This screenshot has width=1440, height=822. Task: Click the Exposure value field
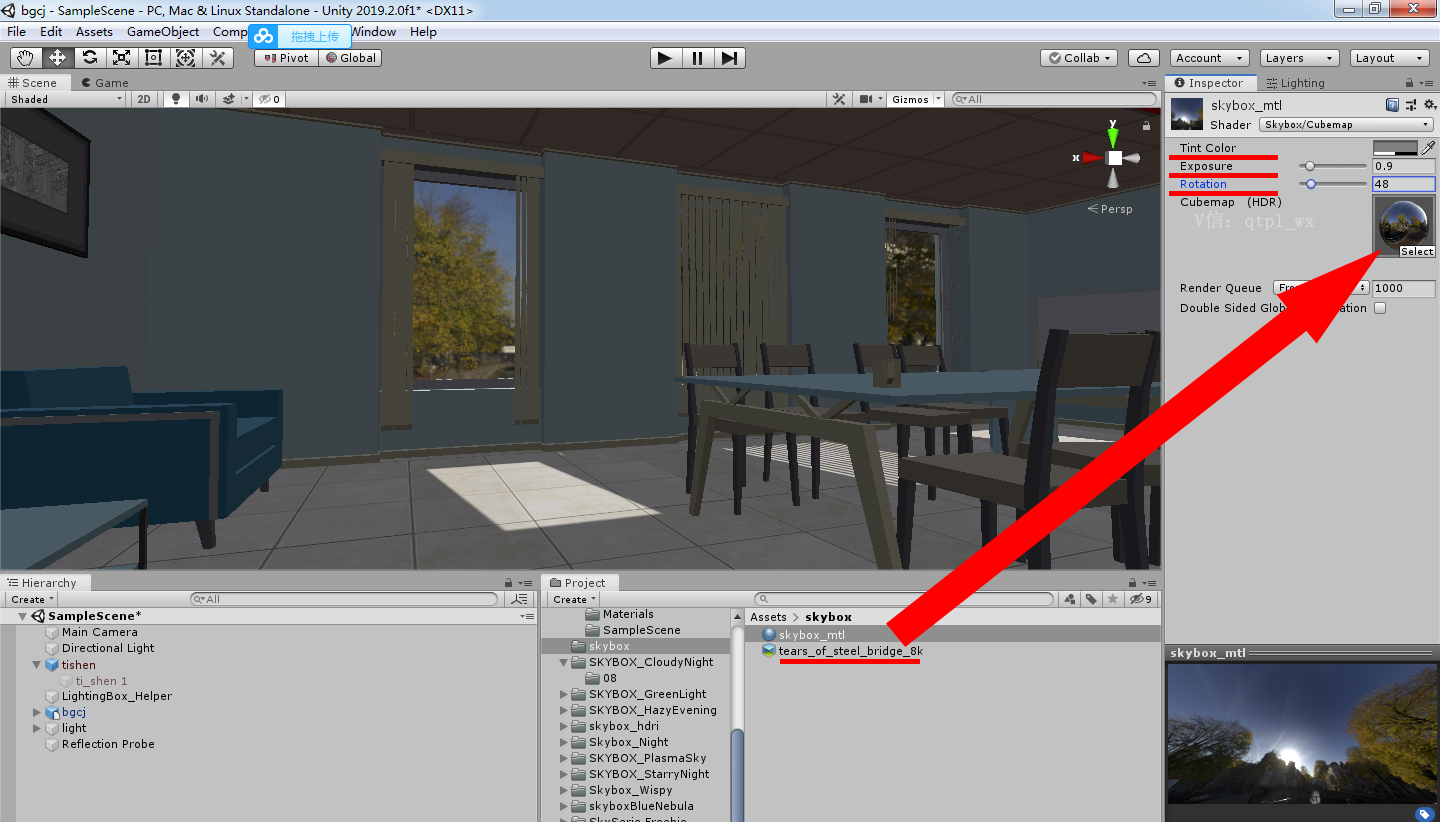1404,166
